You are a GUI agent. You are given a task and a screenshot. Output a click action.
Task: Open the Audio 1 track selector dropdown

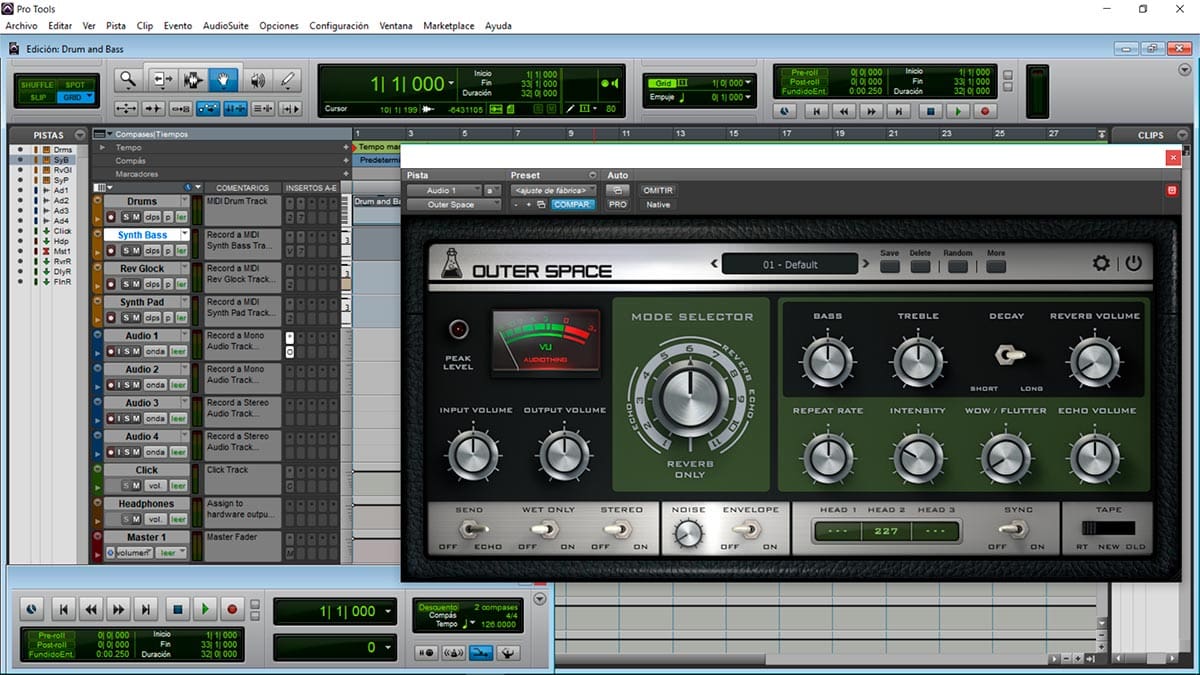[444, 190]
